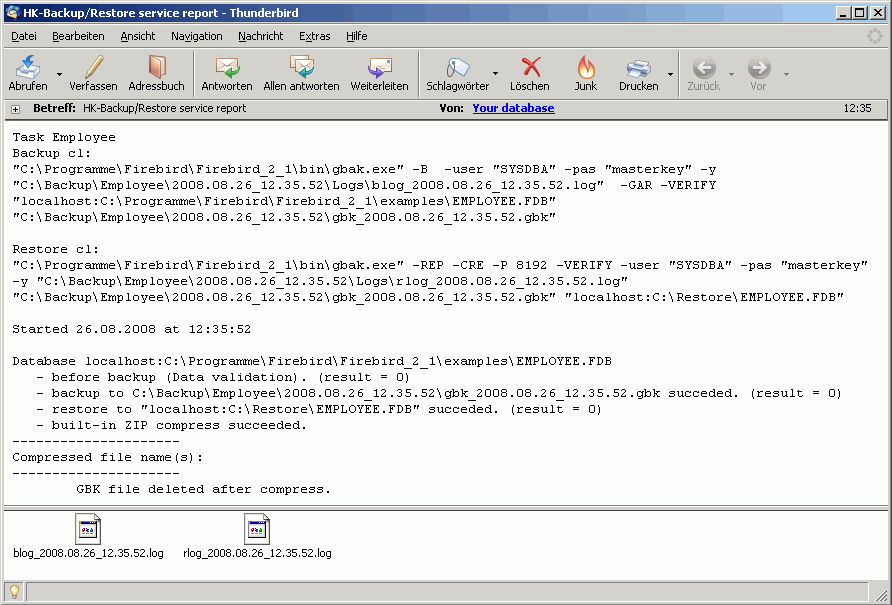The width and height of the screenshot is (892, 605).
Task: Select attachment rlog_2008.08.26_12.35.52.log
Action: click(257, 537)
